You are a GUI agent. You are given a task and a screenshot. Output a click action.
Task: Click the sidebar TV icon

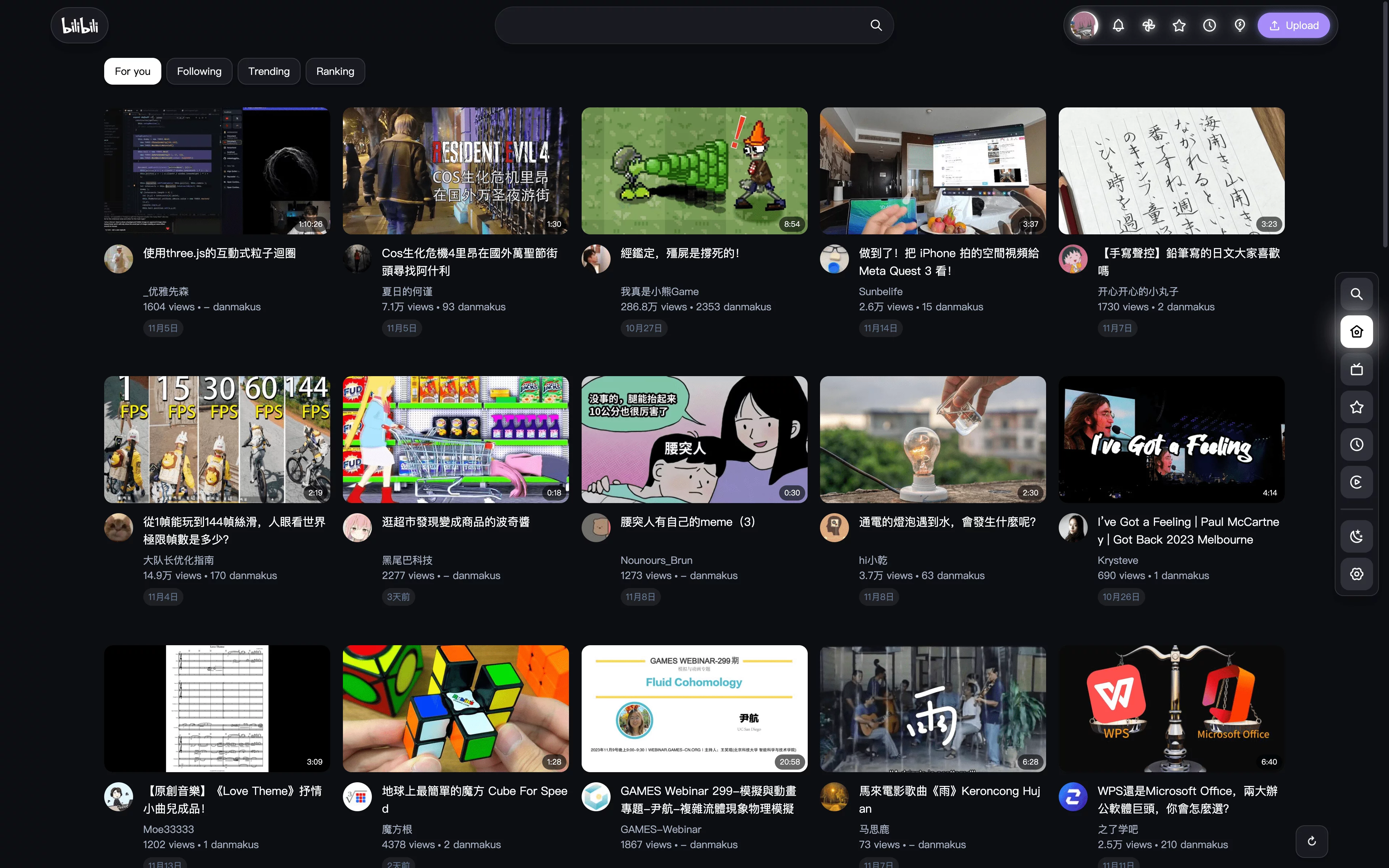coord(1356,369)
